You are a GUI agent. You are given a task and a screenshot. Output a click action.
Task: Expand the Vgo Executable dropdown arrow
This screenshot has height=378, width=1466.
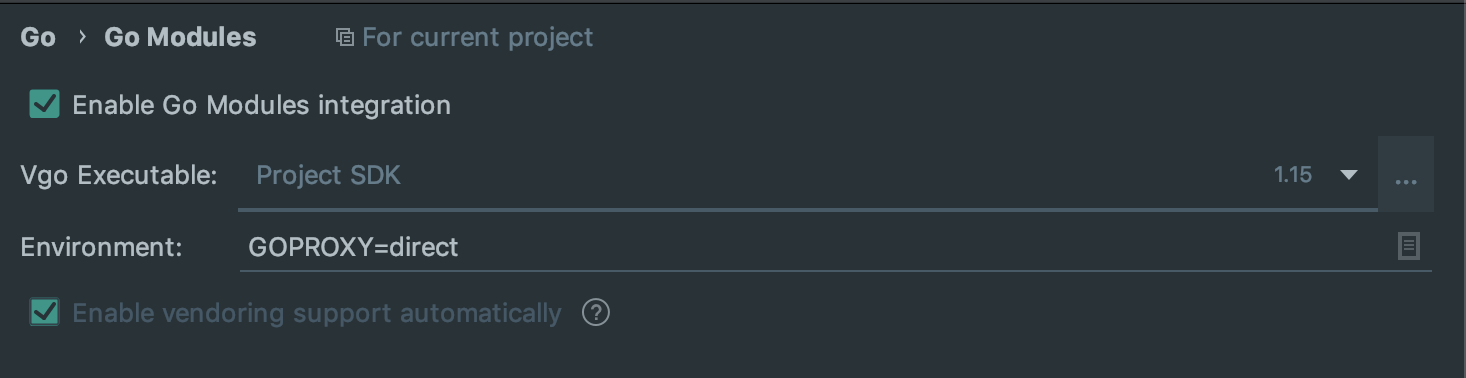(x=1348, y=175)
